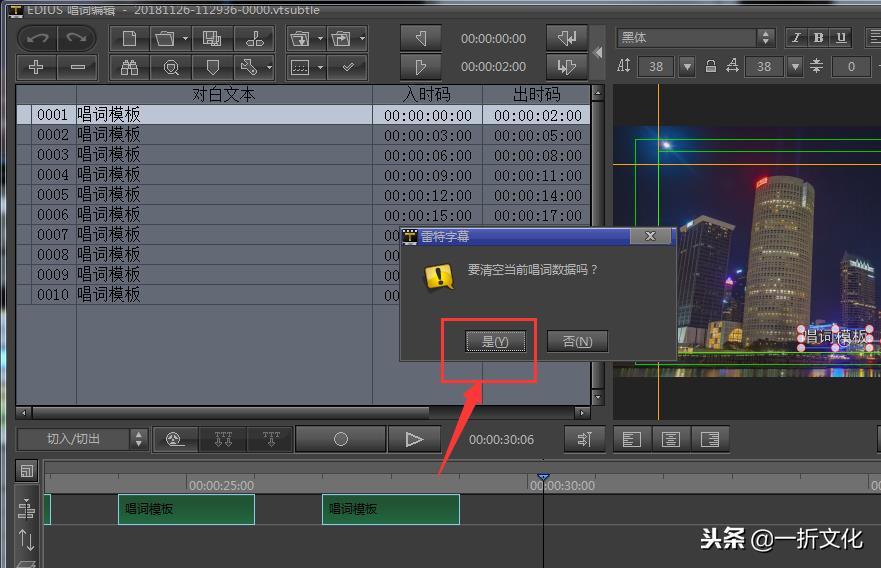Open a file with the folder icon
The width and height of the screenshot is (881, 568).
pos(165,39)
